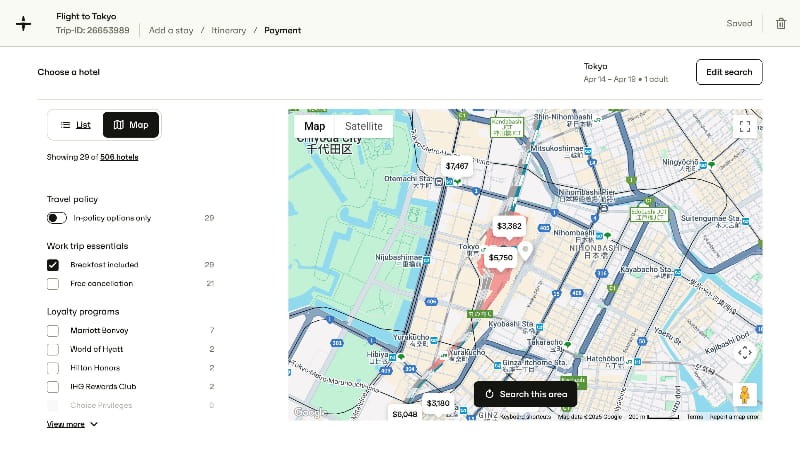This screenshot has height=449, width=800.
Task: Toggle fullscreen map view
Action: [x=744, y=126]
